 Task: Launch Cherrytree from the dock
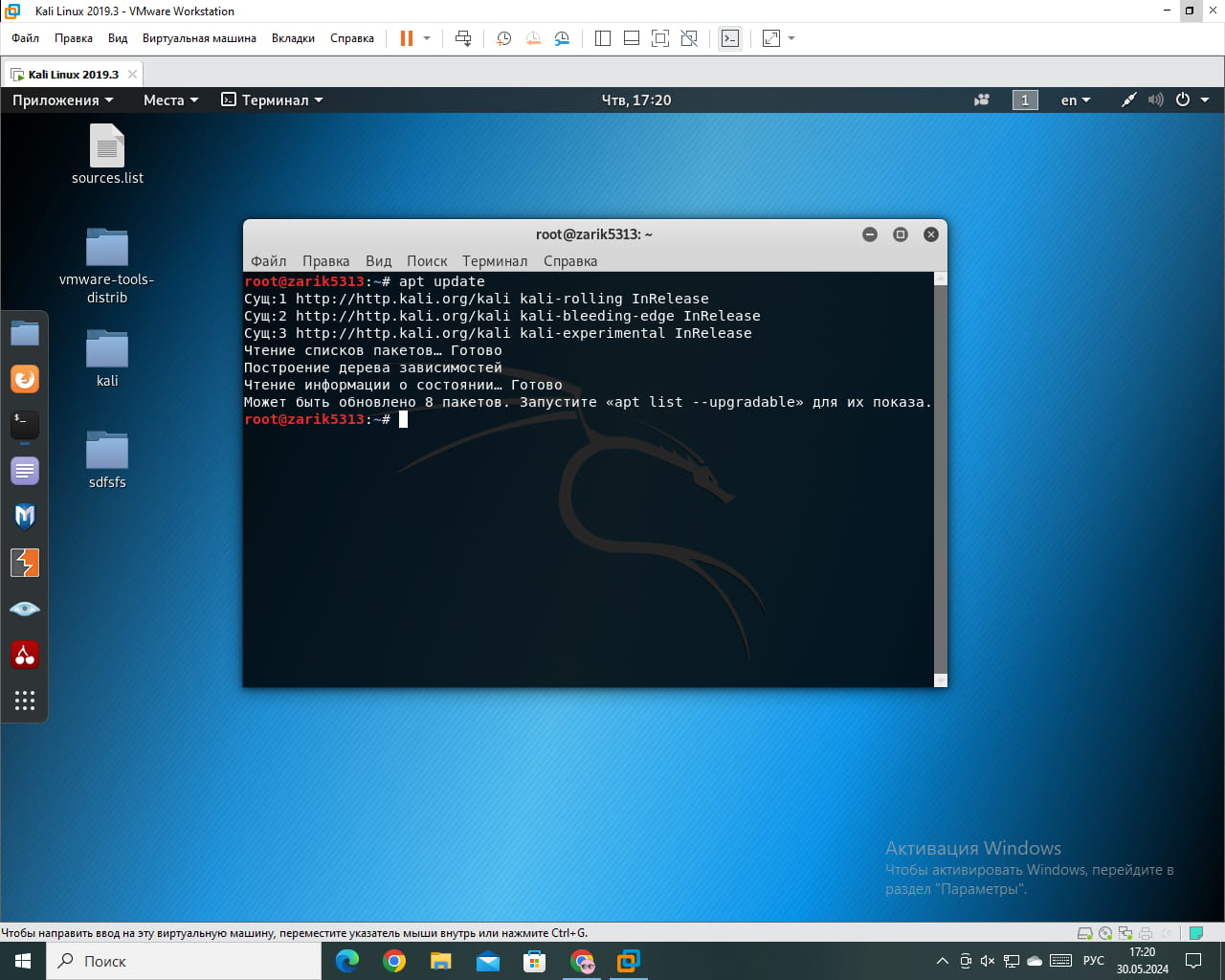pyautogui.click(x=25, y=655)
